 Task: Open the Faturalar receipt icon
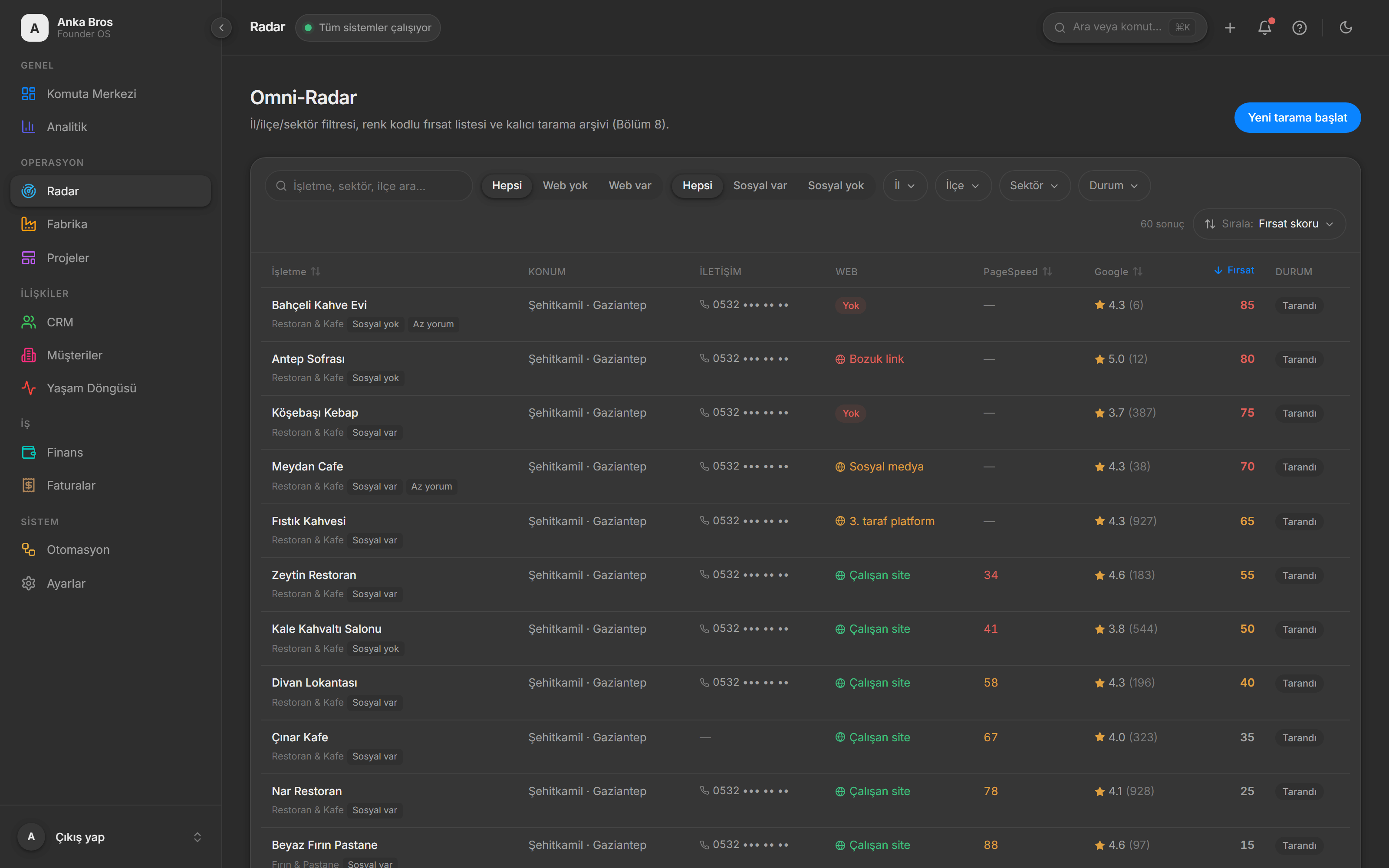point(28,486)
